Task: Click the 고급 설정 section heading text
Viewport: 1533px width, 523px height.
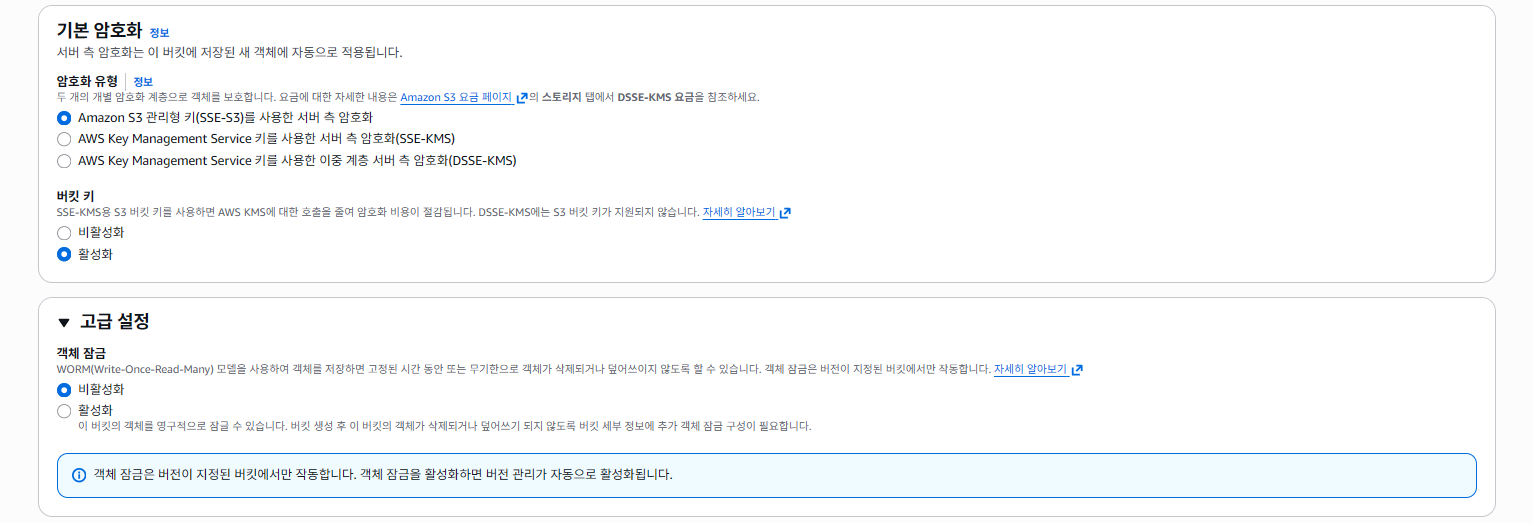Action: click(x=114, y=322)
